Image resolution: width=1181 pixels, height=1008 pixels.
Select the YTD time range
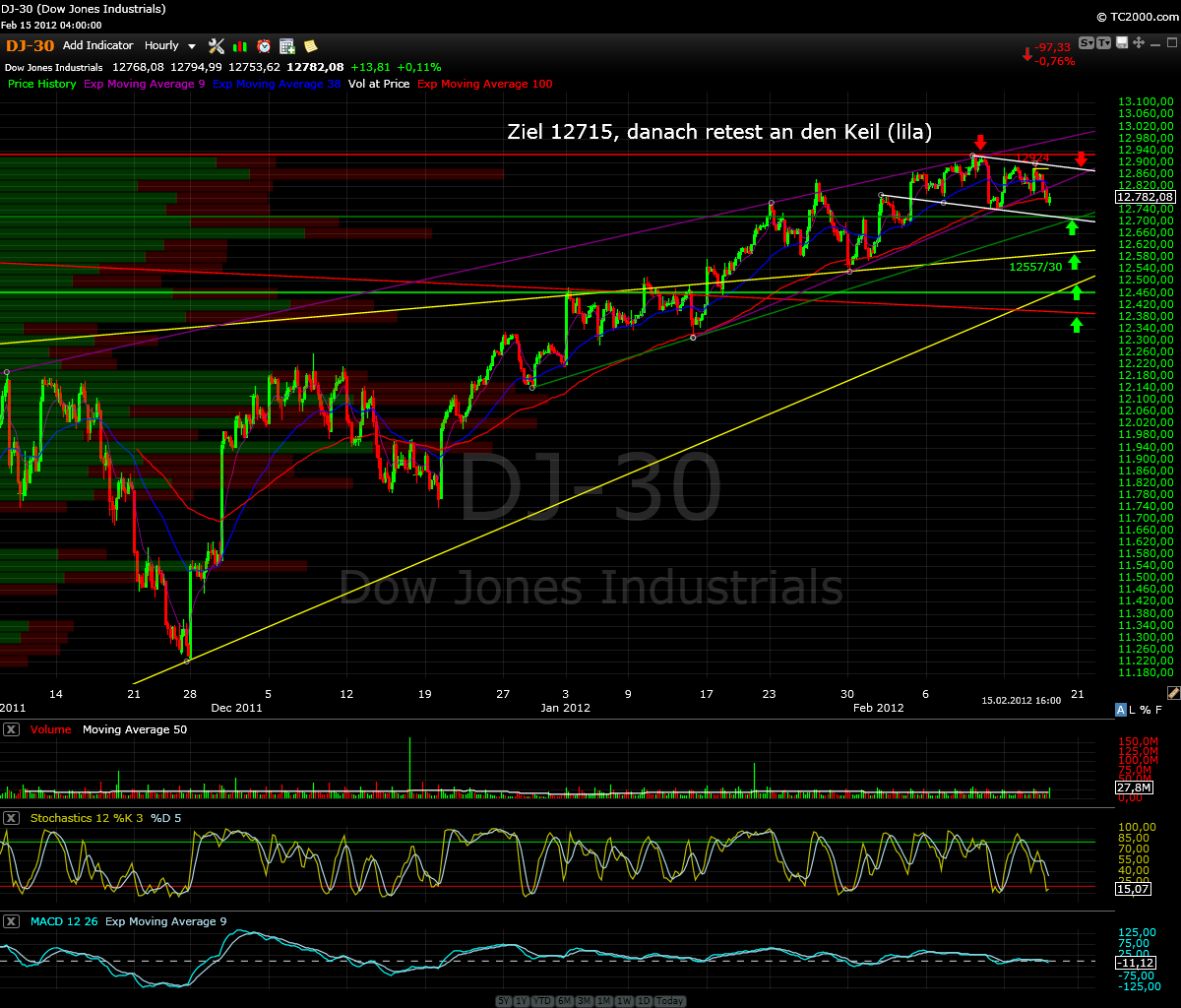click(x=542, y=1001)
